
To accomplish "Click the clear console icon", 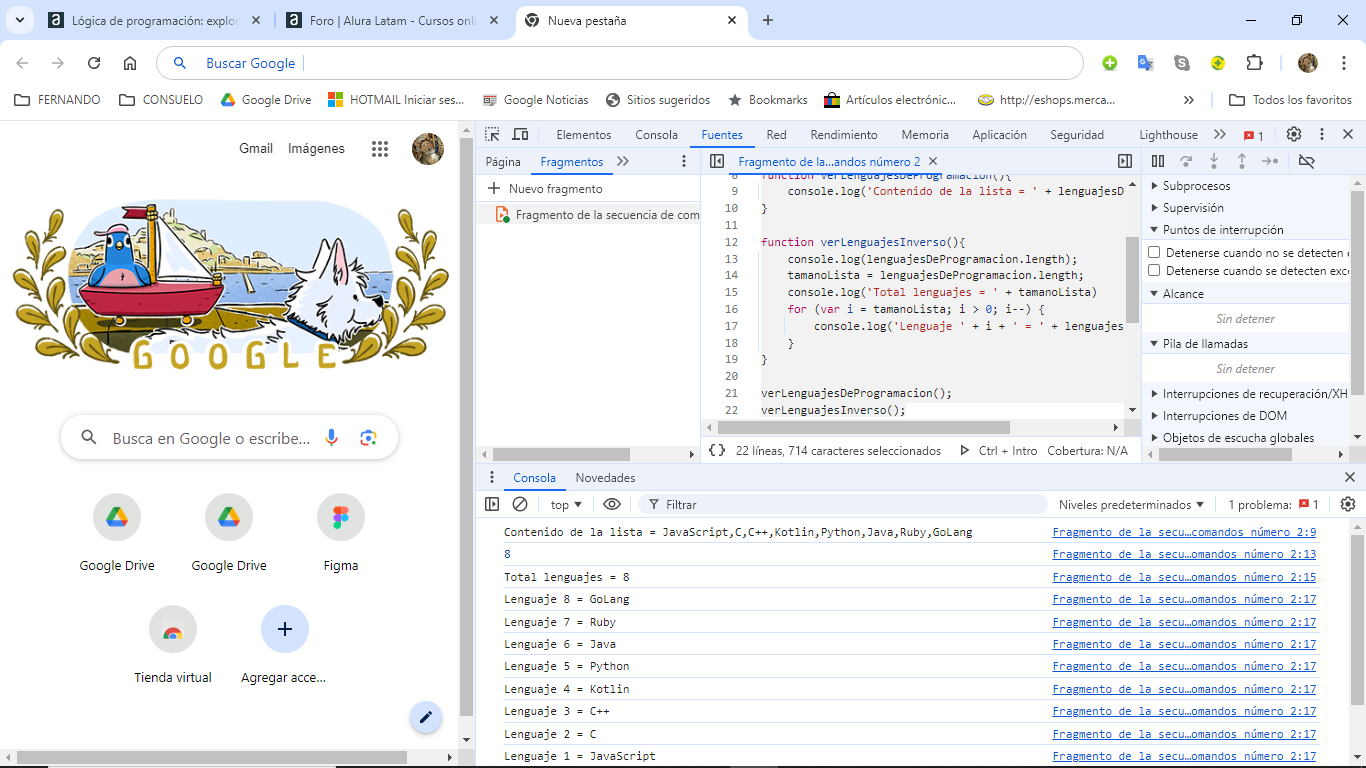I will coord(520,505).
